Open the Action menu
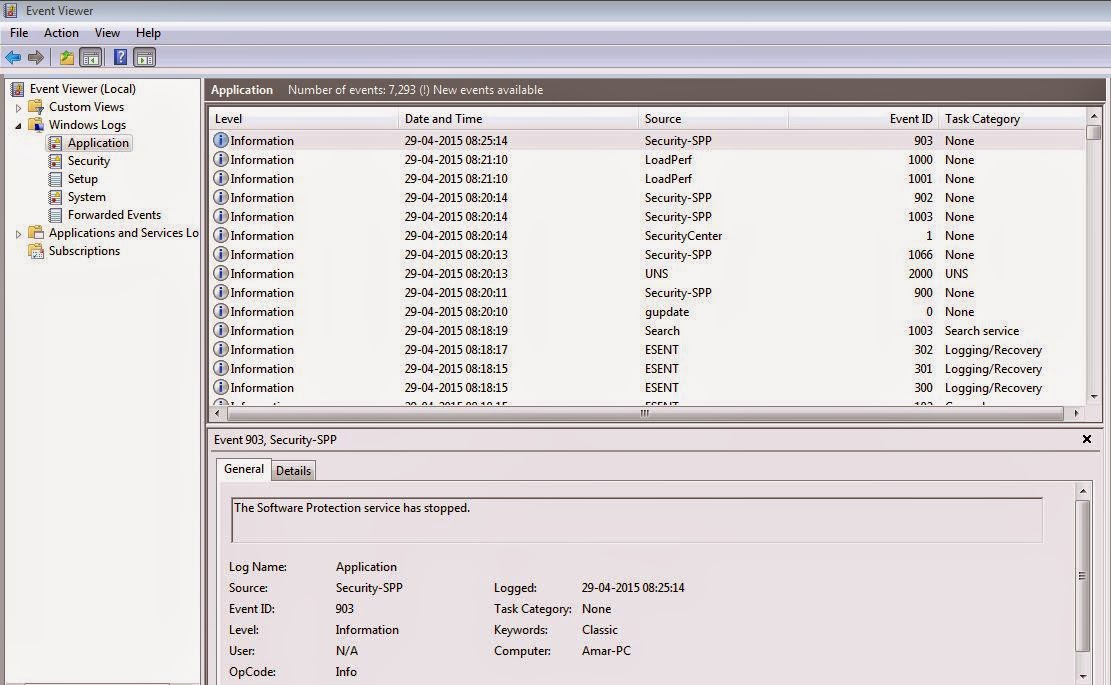The width and height of the screenshot is (1111, 685). click(61, 32)
